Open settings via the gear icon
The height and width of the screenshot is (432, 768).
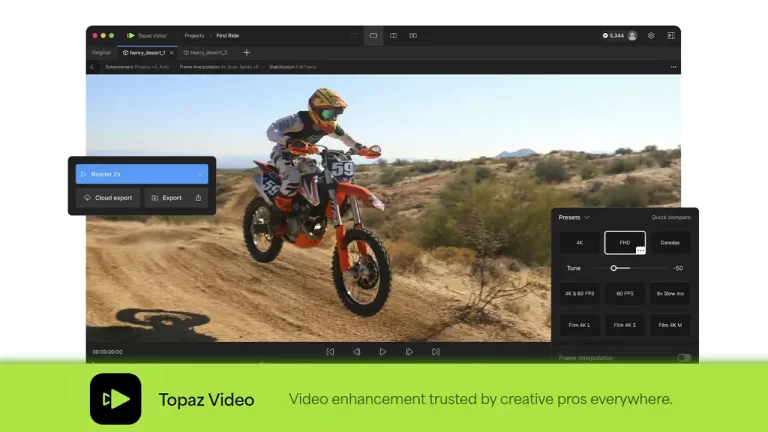(651, 35)
